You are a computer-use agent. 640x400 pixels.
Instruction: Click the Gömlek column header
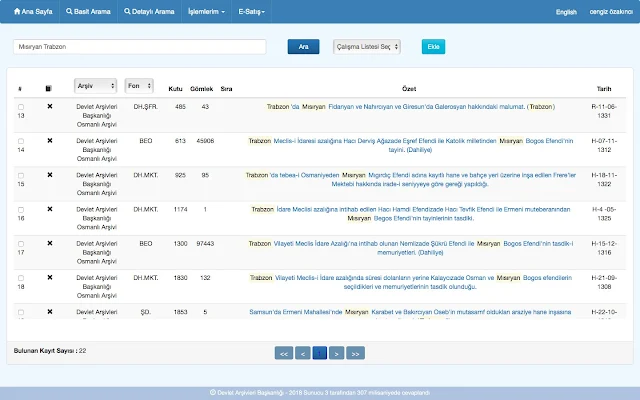[x=202, y=89]
